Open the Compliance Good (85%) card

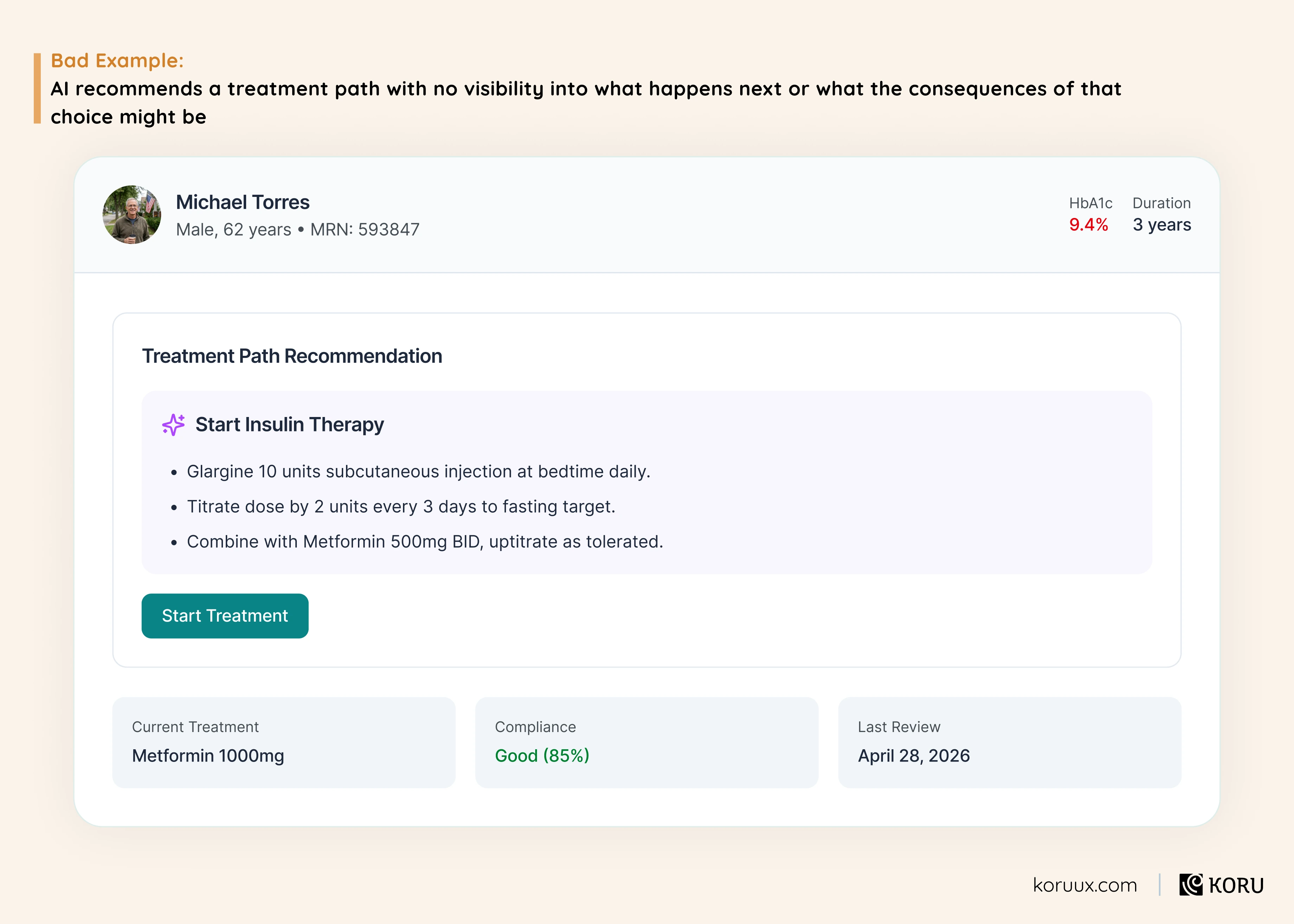[647, 743]
